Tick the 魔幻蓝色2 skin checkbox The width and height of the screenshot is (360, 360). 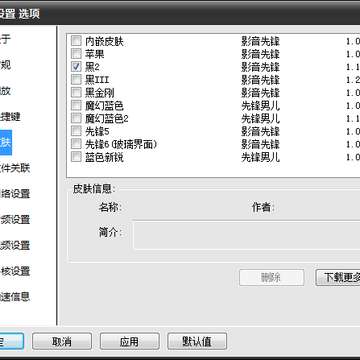(x=76, y=118)
